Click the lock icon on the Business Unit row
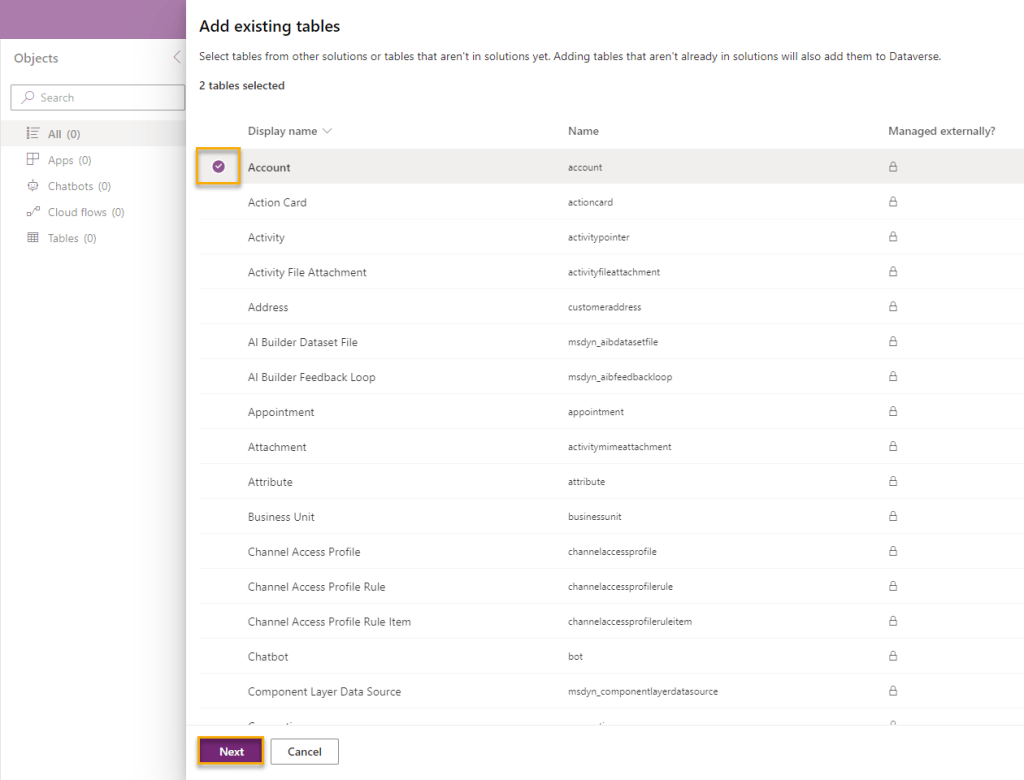 891,516
